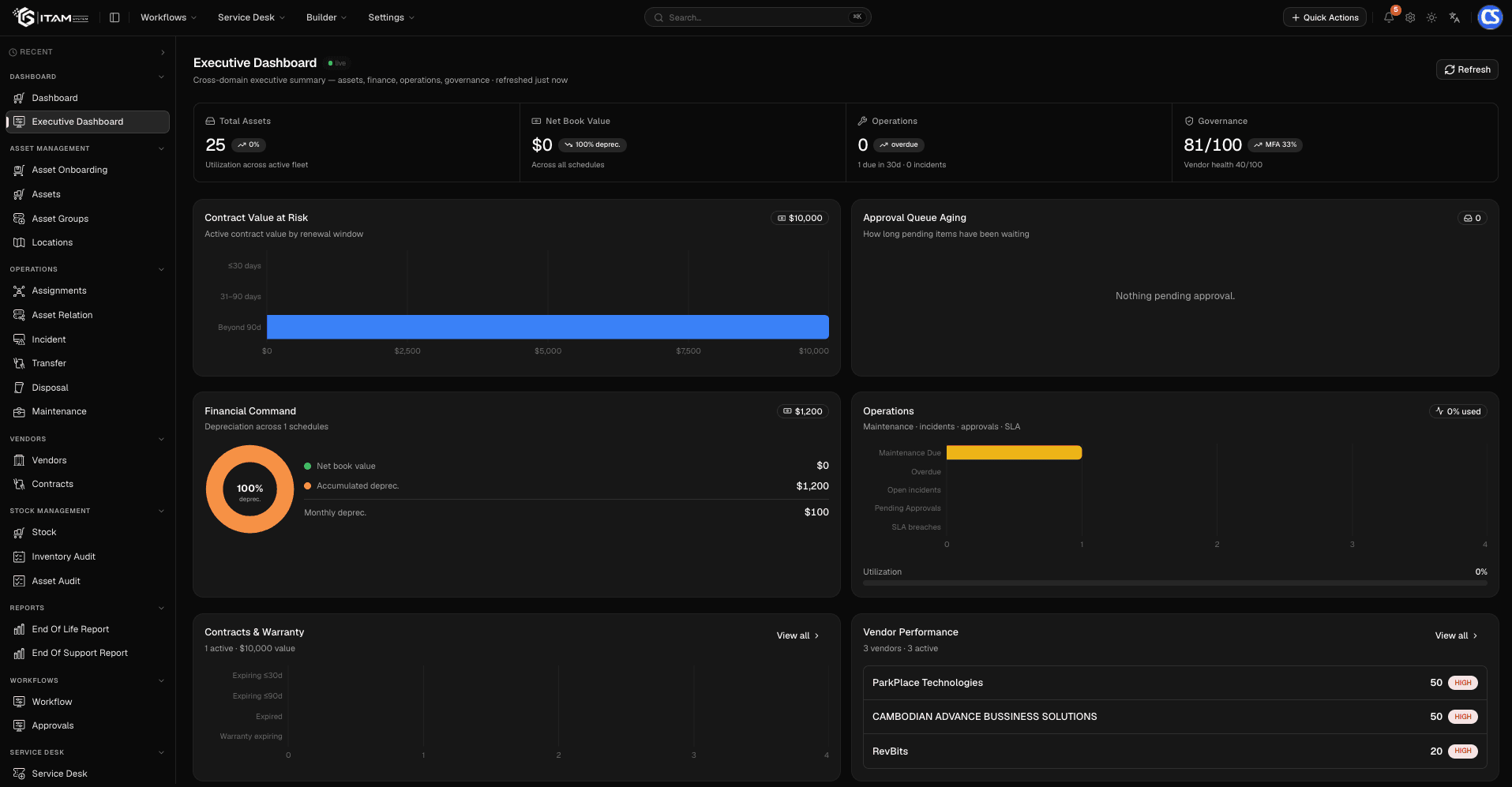Click the Governance 81/100 score card
The height and width of the screenshot is (787, 1512).
[1334, 143]
